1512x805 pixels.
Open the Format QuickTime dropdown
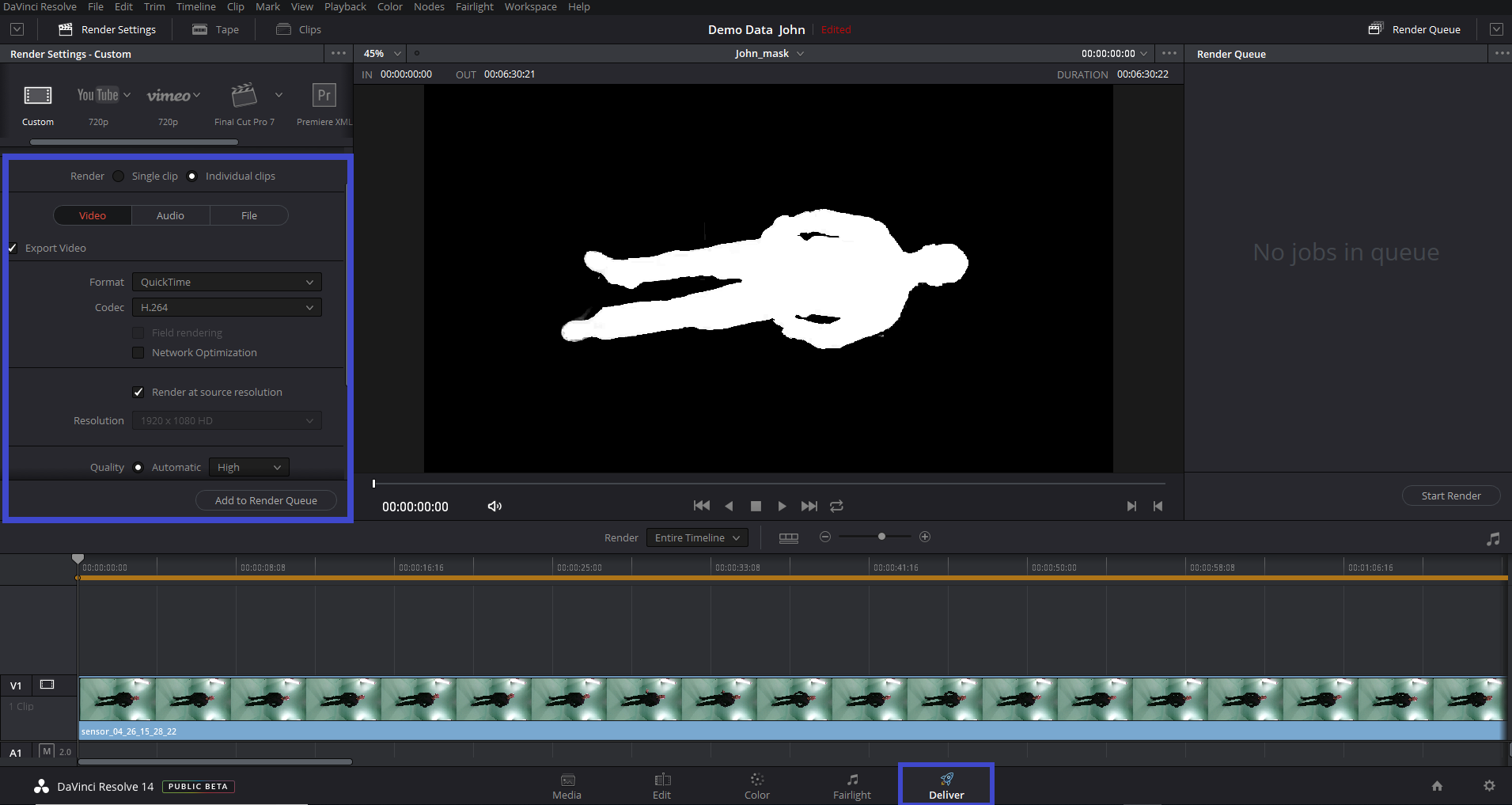click(x=227, y=282)
